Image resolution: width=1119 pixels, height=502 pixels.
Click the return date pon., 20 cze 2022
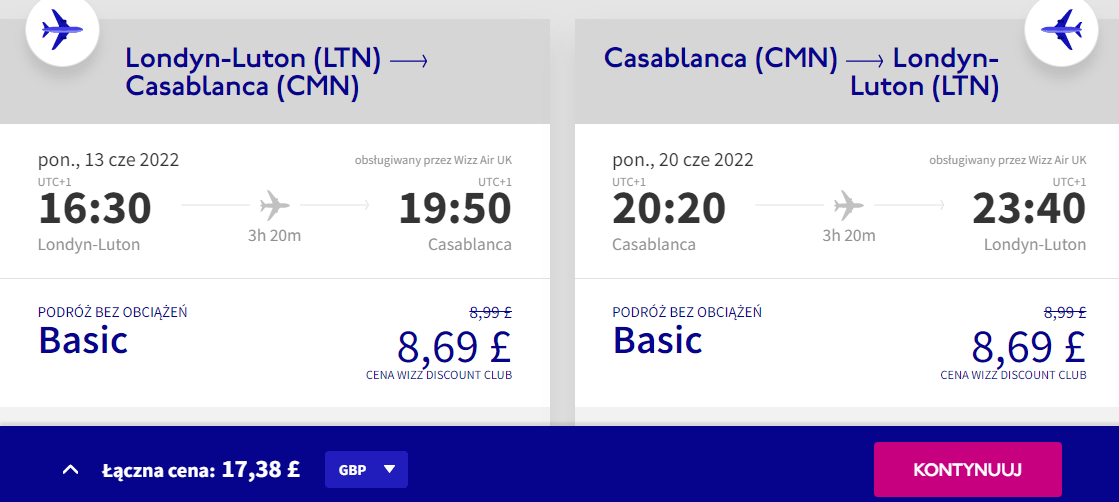tap(683, 159)
